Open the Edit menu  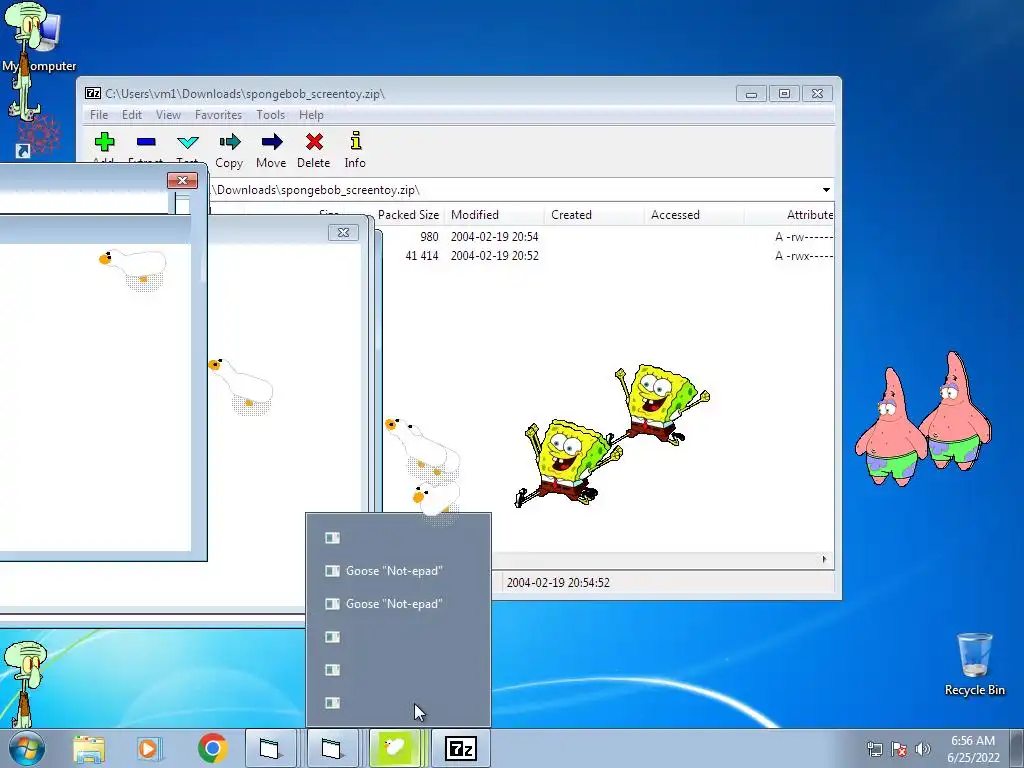point(132,115)
